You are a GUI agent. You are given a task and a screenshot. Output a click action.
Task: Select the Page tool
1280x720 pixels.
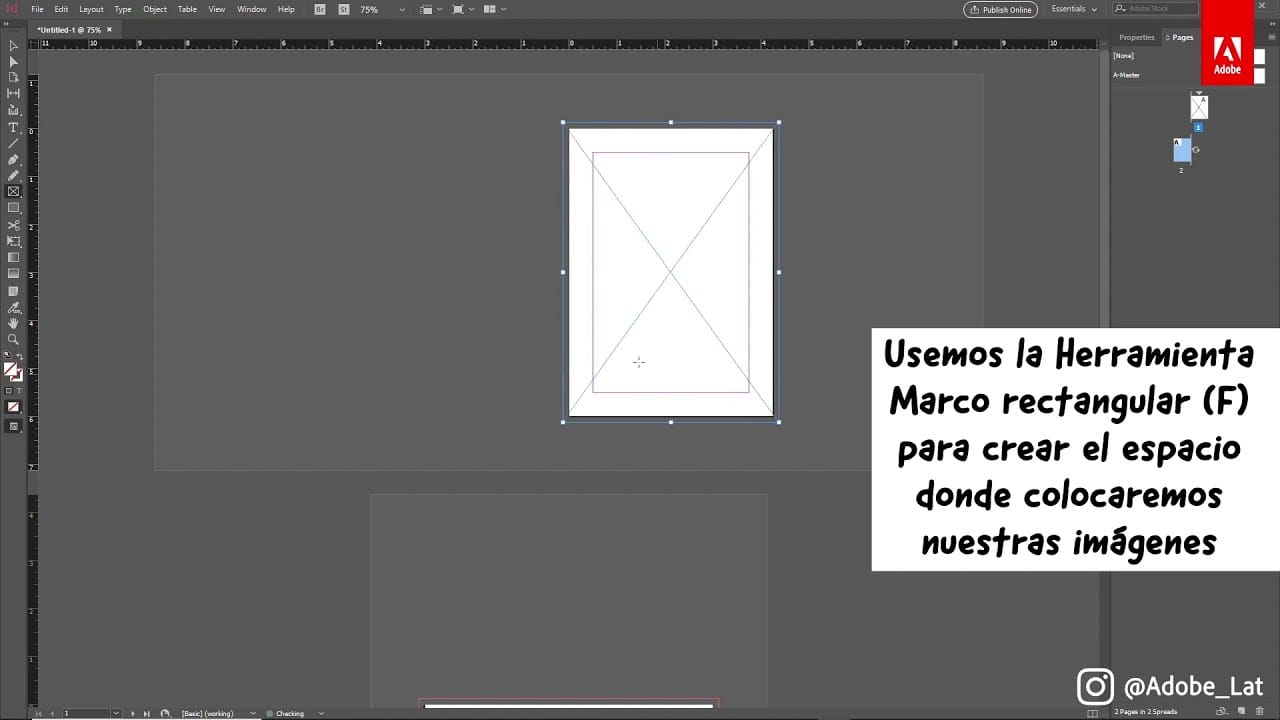(x=13, y=77)
